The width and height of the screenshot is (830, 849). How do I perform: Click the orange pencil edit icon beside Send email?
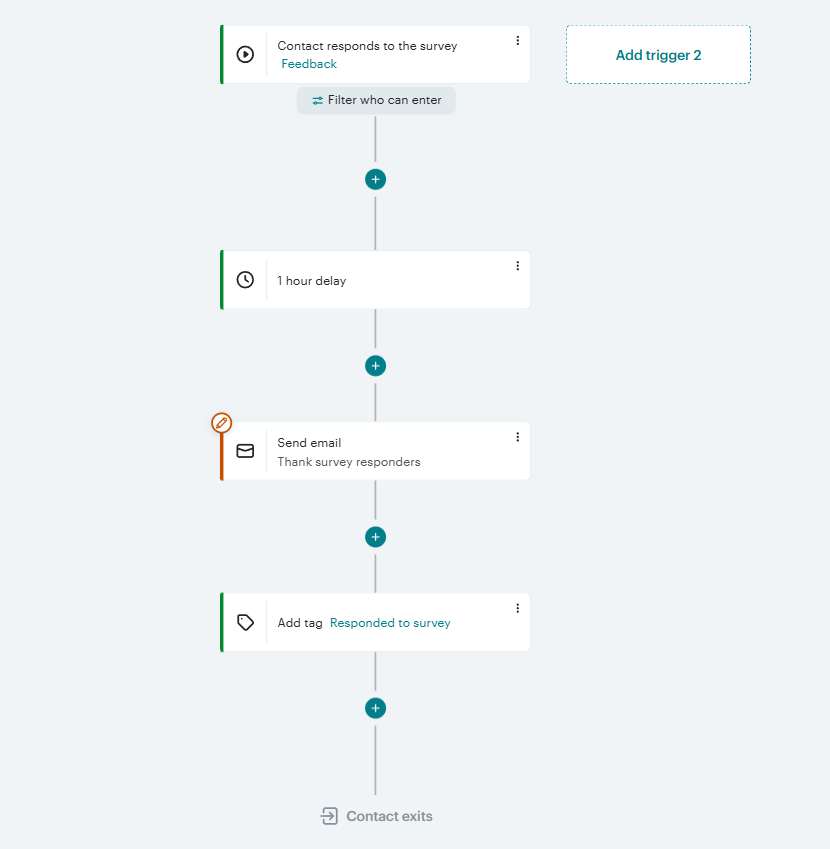(221, 422)
